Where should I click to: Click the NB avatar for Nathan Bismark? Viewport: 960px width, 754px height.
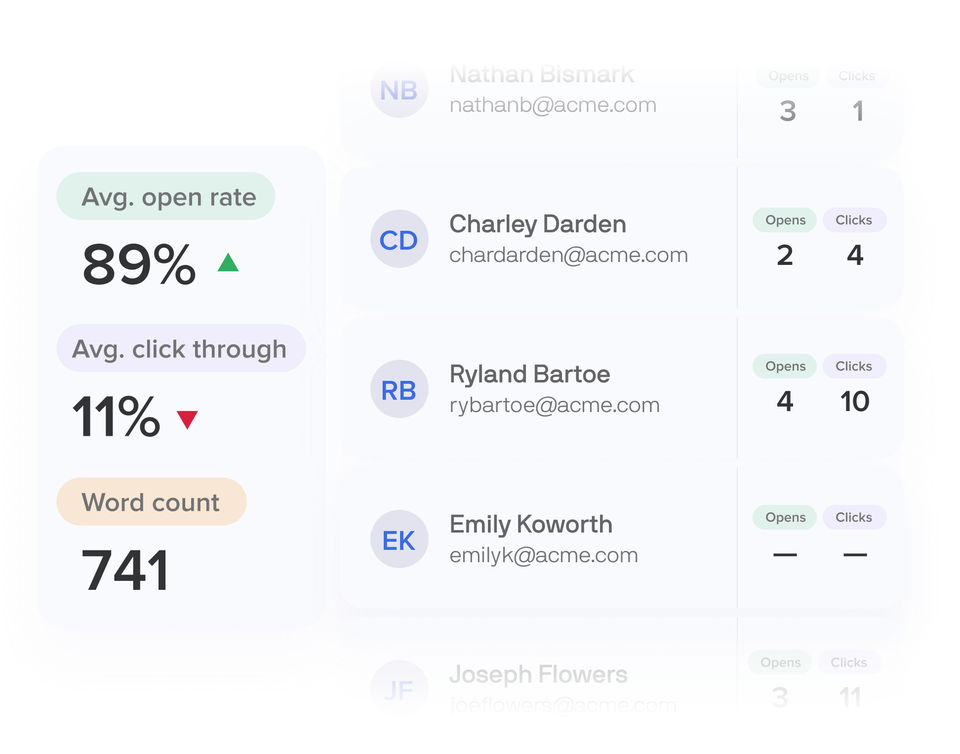pos(399,90)
